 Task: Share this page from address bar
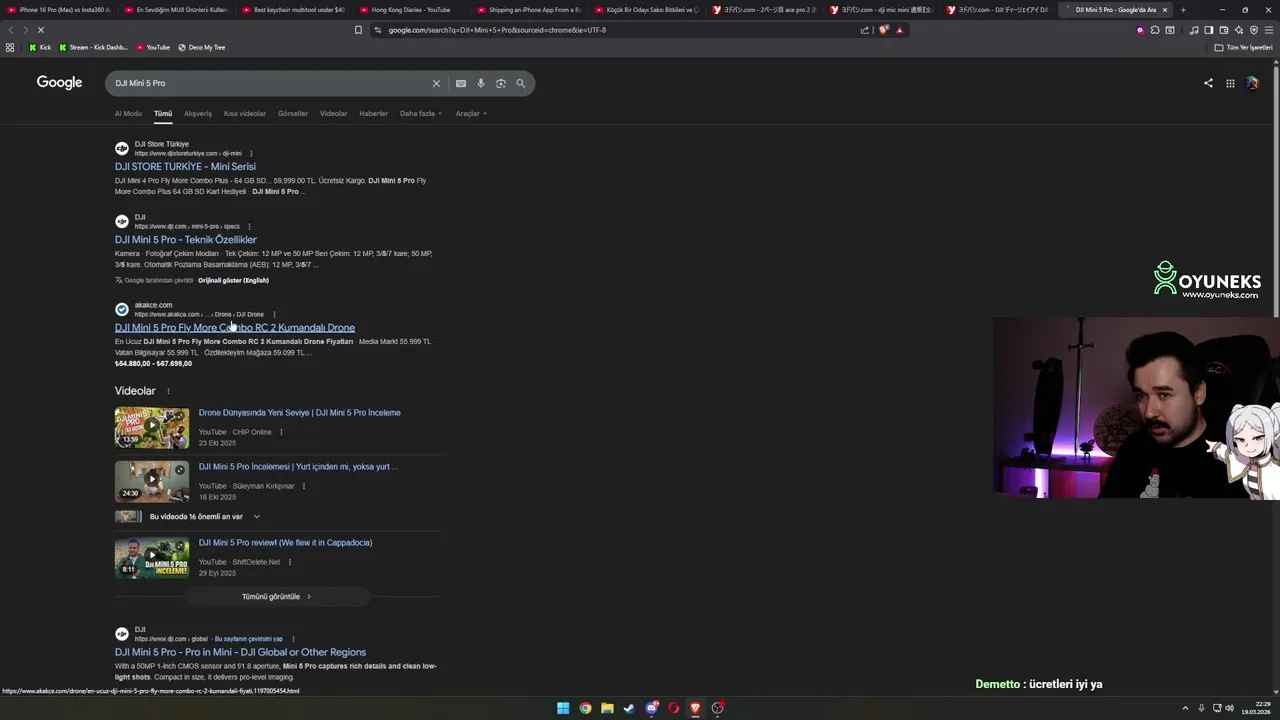pyautogui.click(x=865, y=30)
